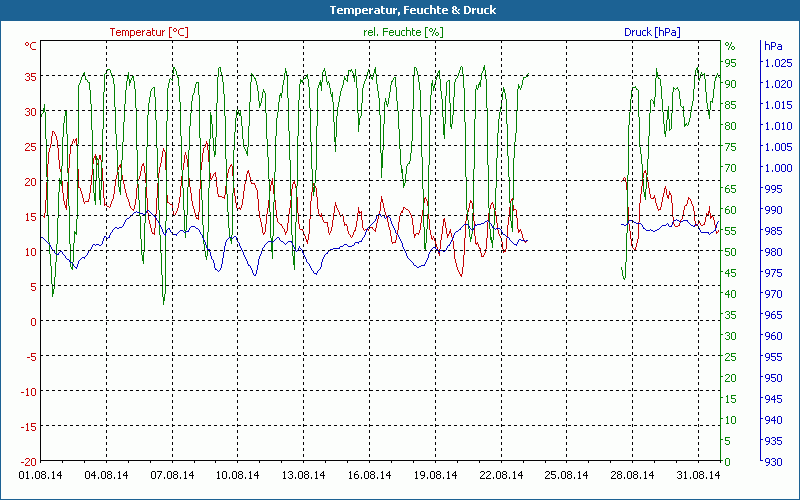The height and width of the screenshot is (500, 800).
Task: Click the date label 28.08.14
Action: (632, 475)
